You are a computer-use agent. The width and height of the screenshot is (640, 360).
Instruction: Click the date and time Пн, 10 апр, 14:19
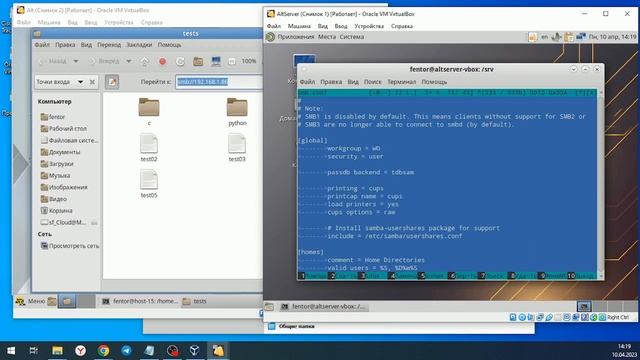click(x=612, y=37)
